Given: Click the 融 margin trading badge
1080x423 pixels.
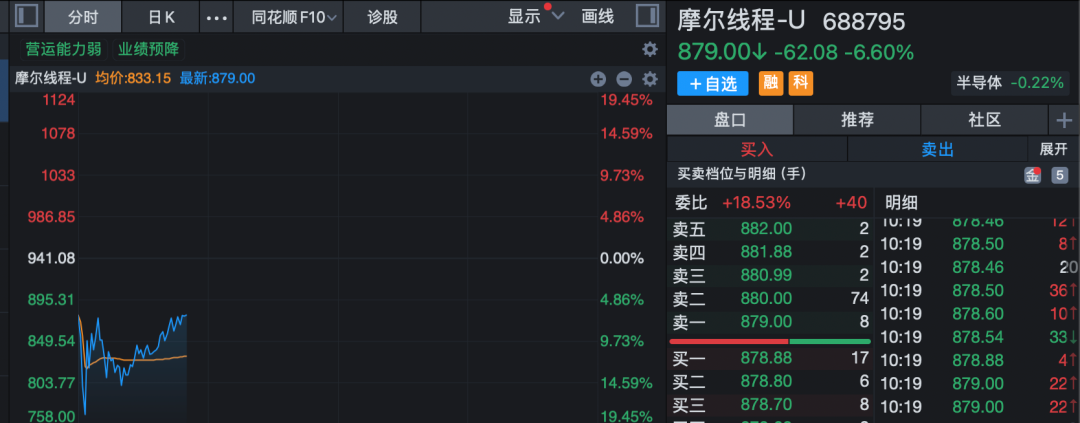Looking at the screenshot, I should (771, 83).
